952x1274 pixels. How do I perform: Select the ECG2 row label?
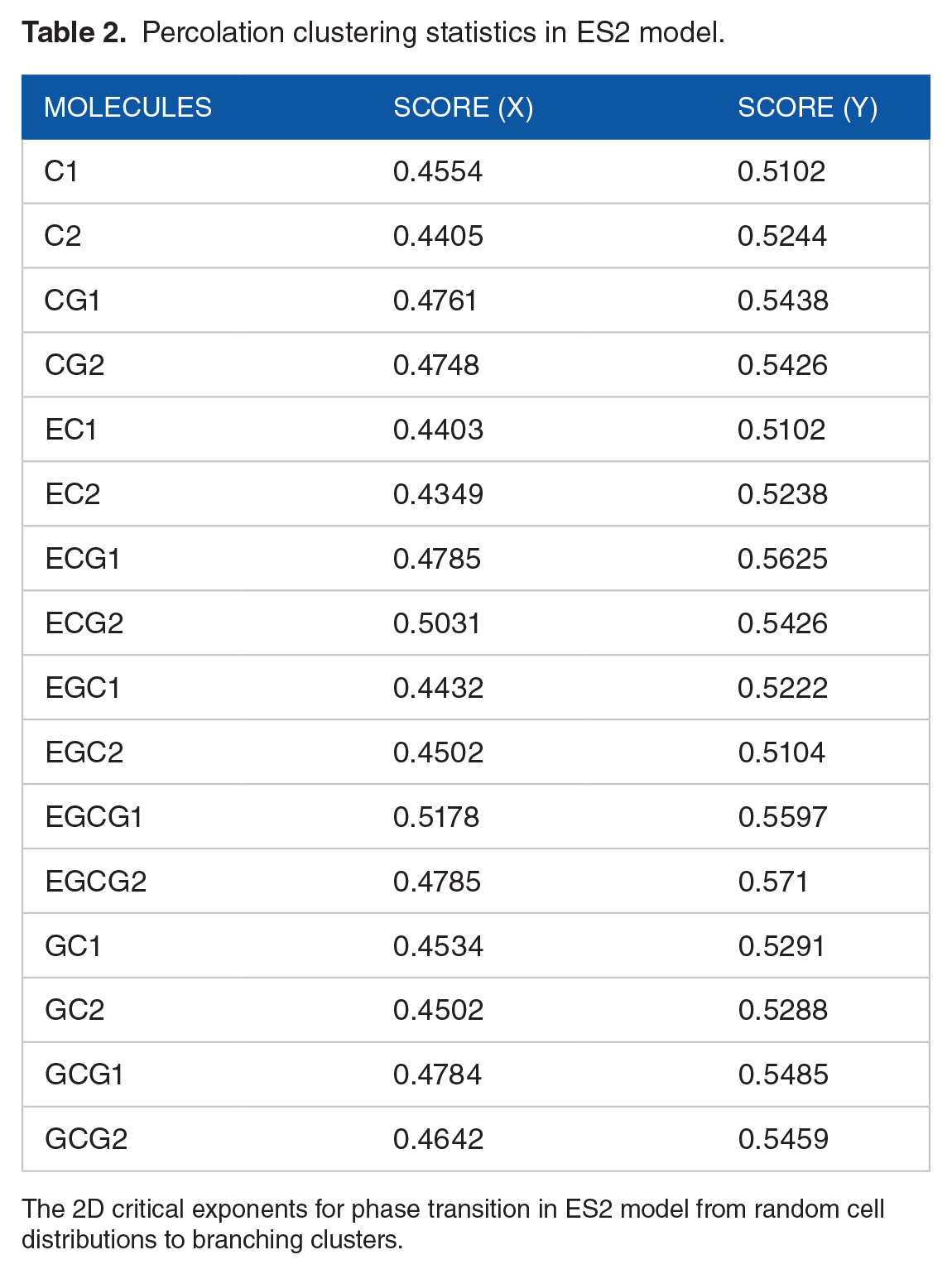coord(84,623)
